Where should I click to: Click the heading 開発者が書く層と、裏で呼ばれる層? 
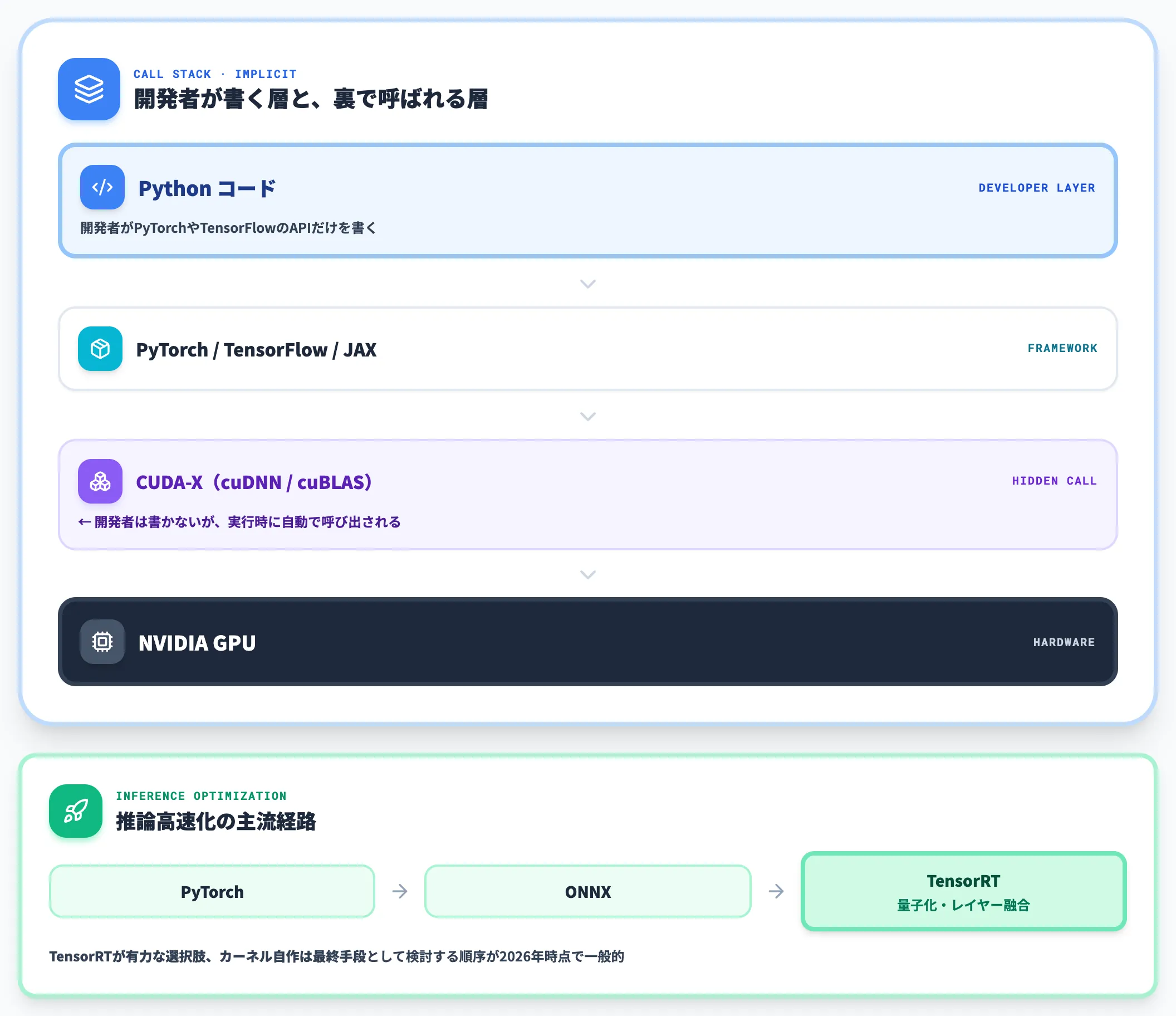coord(311,99)
